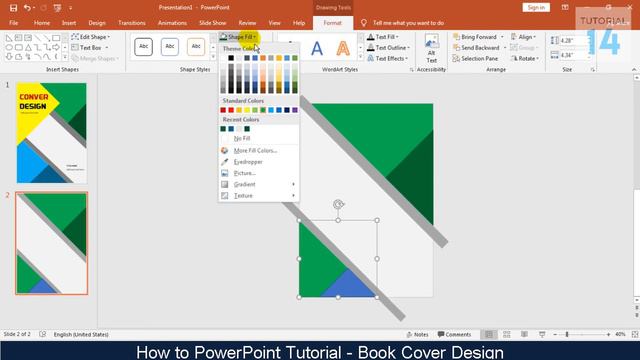Click the rotate handle above selected shape
Screen dimensions: 640x360
(x=338, y=204)
